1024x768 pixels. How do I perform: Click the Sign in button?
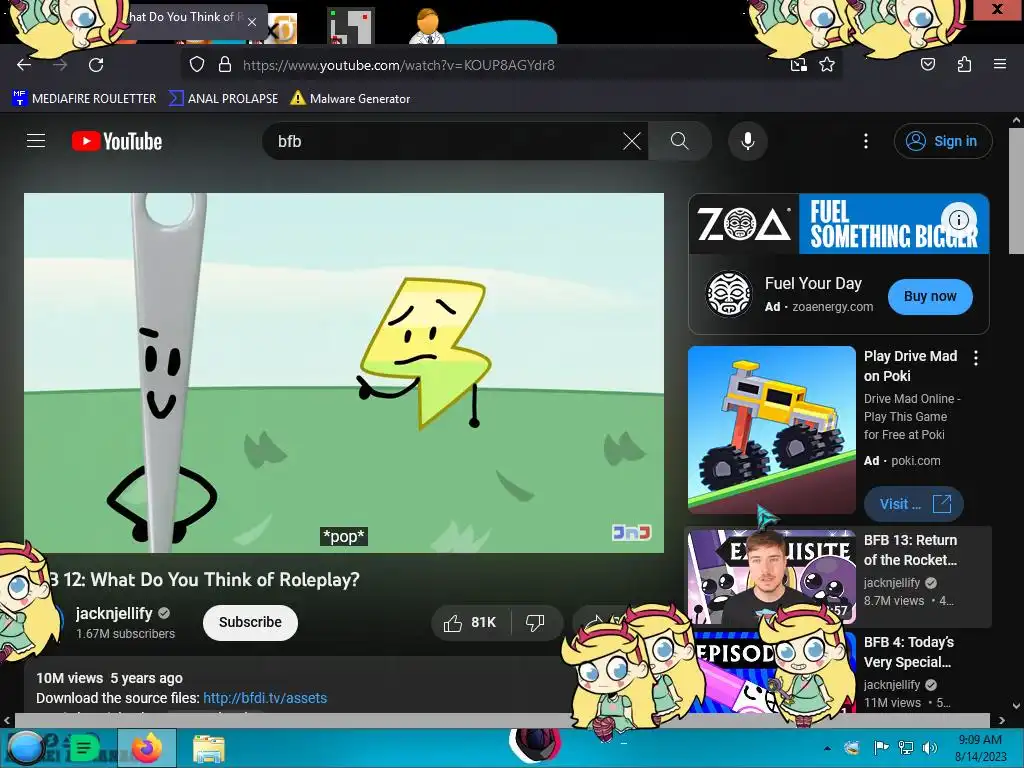point(943,141)
